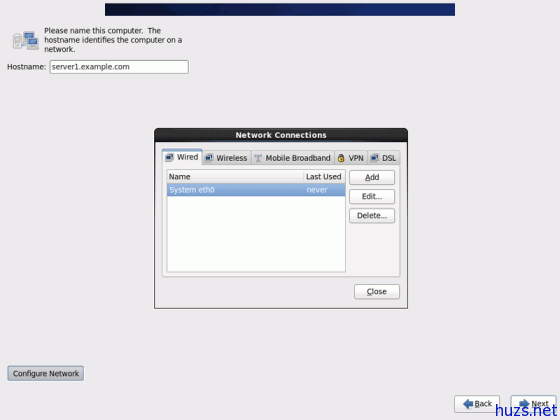Open the DSL tab

click(384, 158)
